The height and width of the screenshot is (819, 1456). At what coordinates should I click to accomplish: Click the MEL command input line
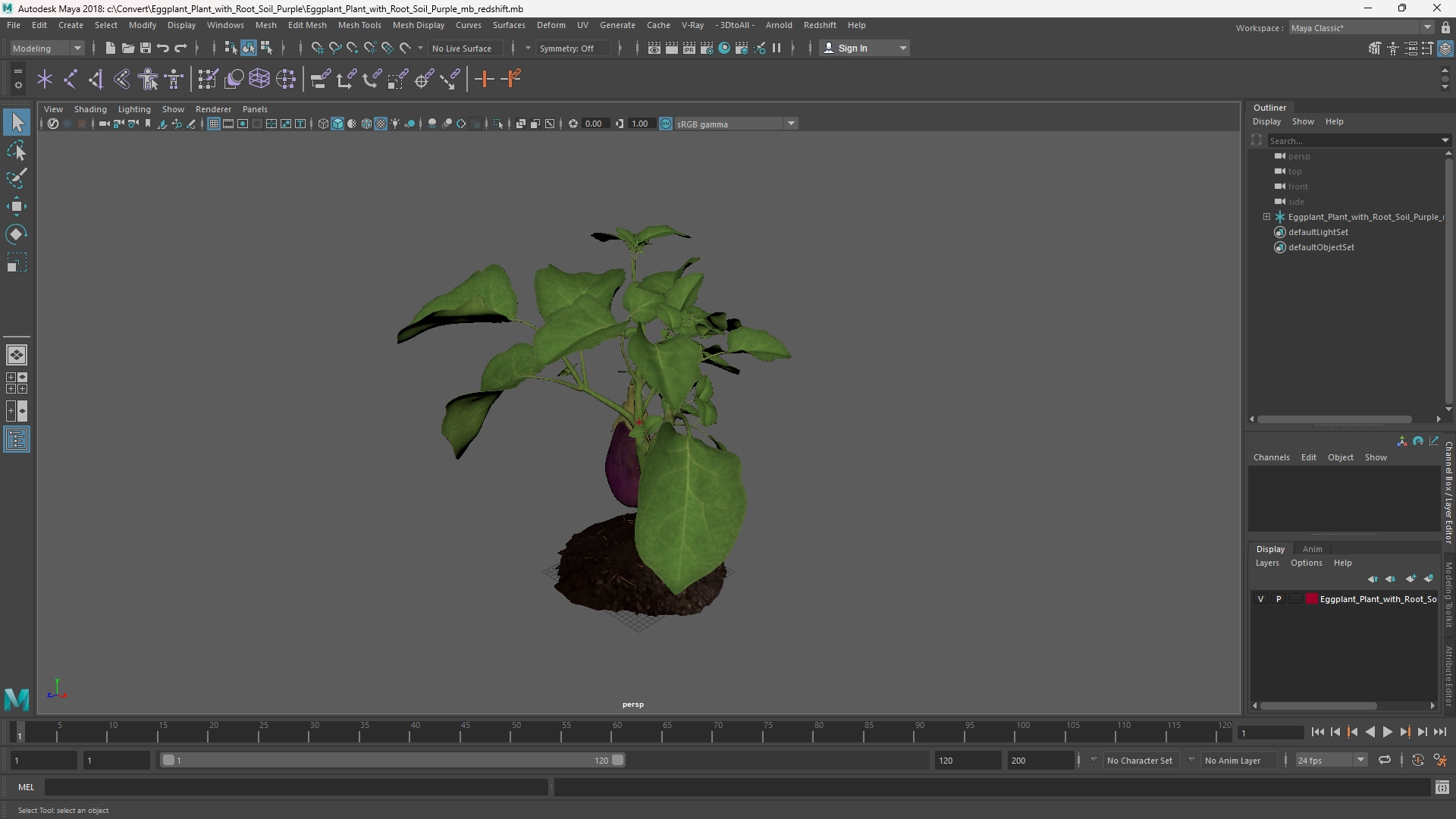(x=296, y=787)
